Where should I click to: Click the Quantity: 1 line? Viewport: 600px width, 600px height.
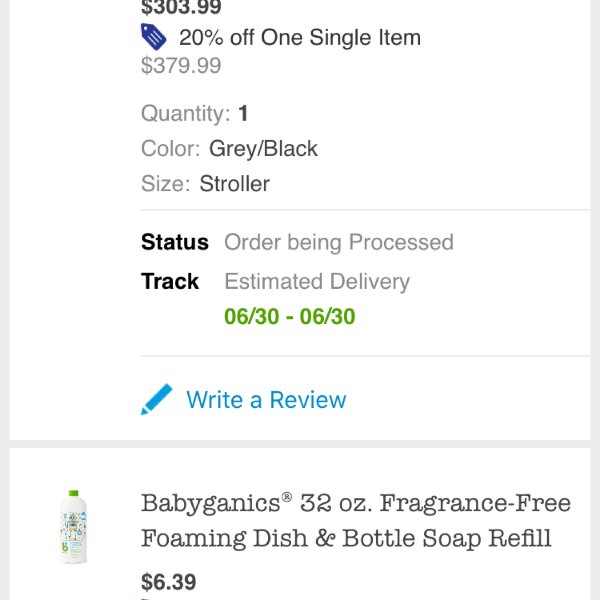tap(195, 113)
